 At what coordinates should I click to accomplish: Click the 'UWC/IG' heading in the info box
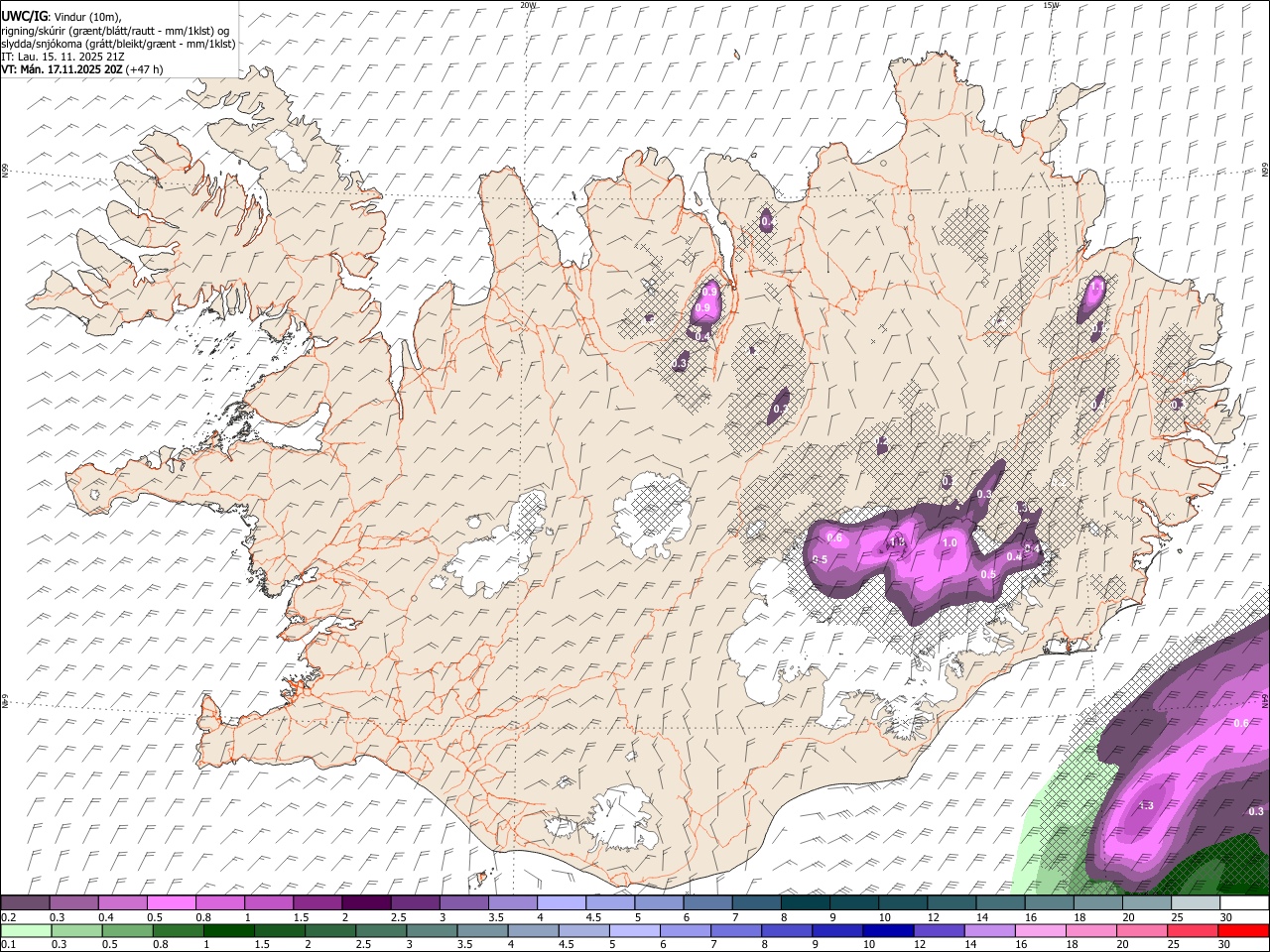coord(24,17)
